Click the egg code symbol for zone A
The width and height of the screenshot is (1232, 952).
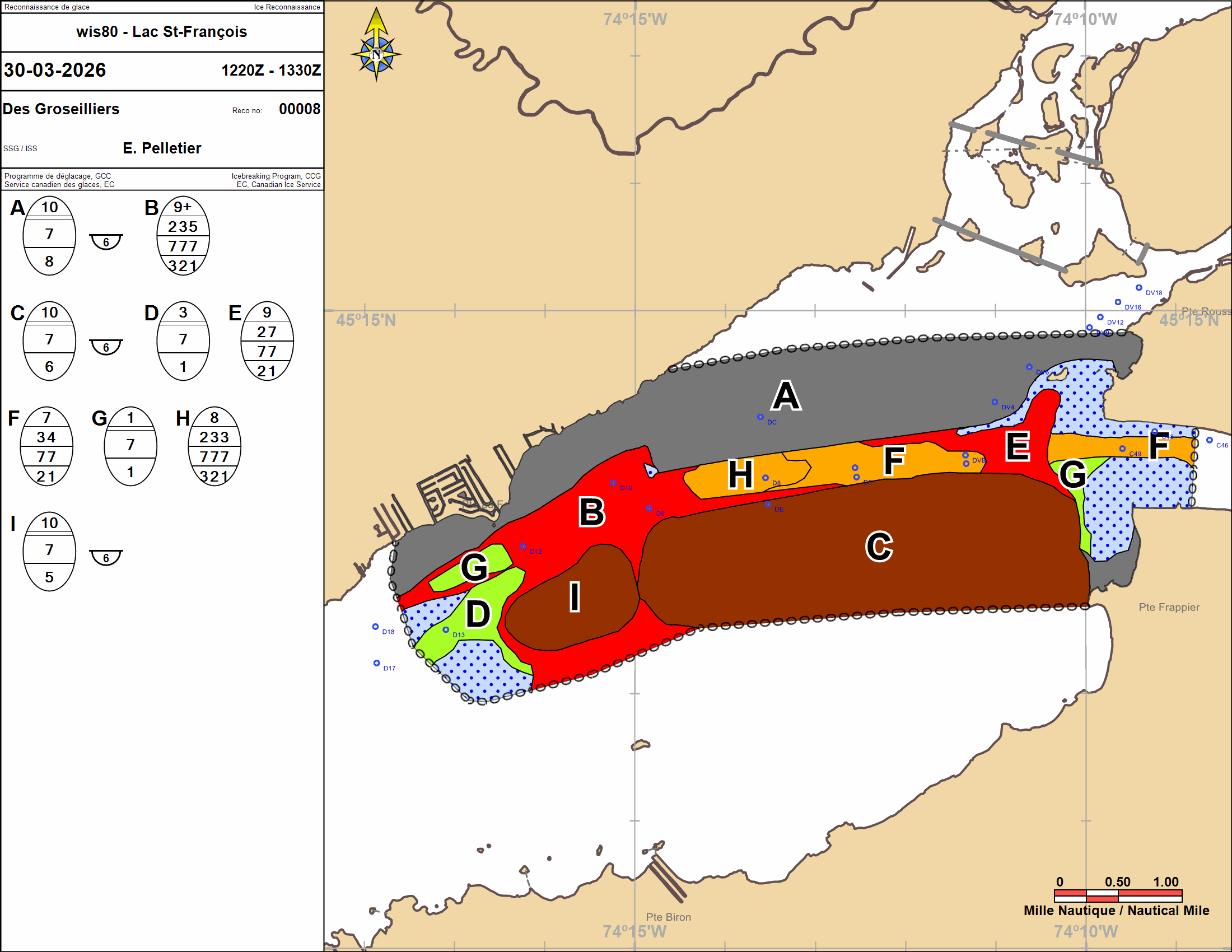click(49, 236)
